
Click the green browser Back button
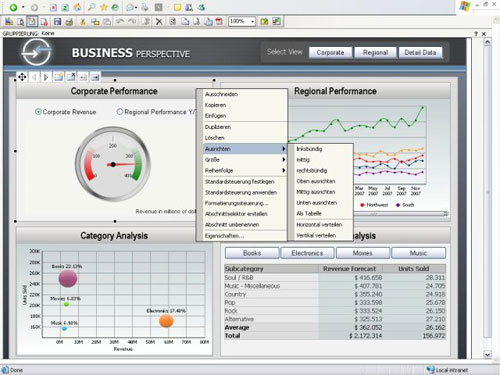(13, 7)
